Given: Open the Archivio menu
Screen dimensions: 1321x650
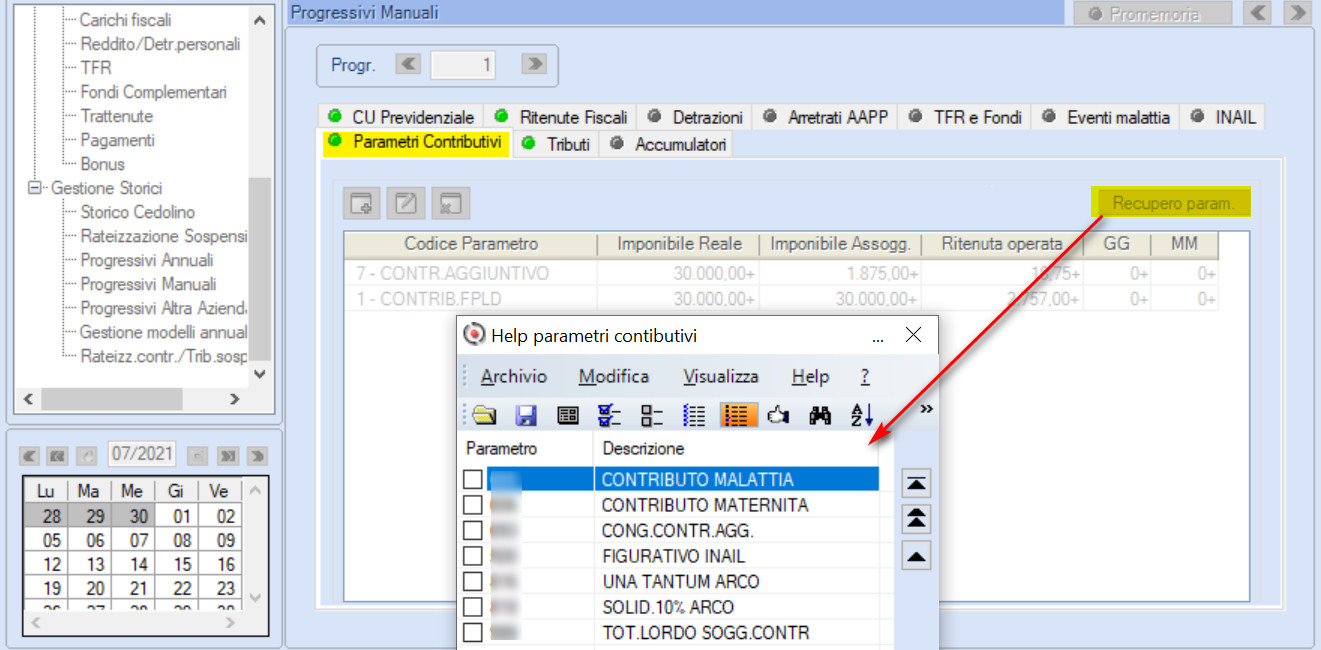Looking at the screenshot, I should 514,377.
